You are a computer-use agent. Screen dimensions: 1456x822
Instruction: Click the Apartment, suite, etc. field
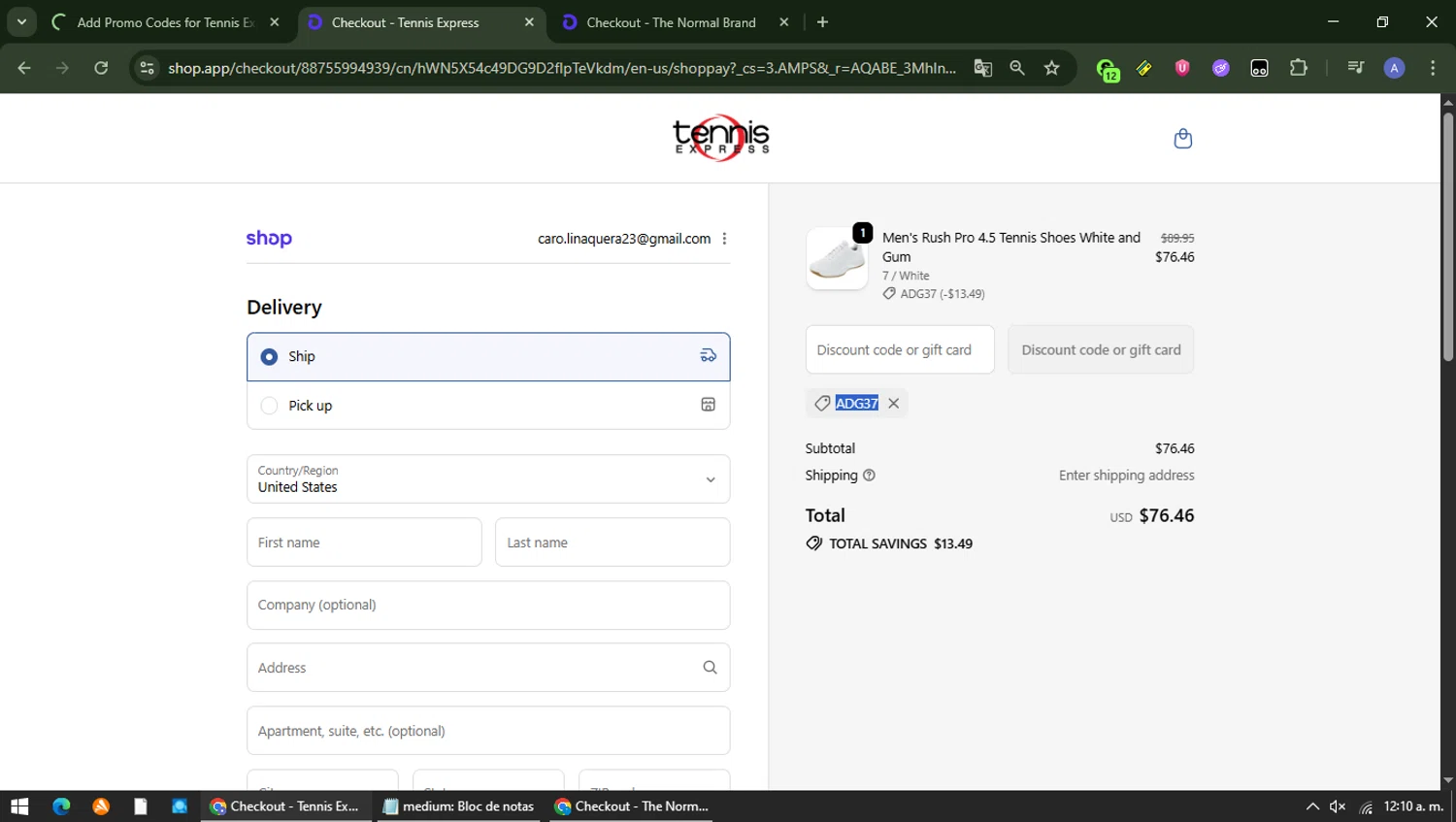tap(488, 731)
